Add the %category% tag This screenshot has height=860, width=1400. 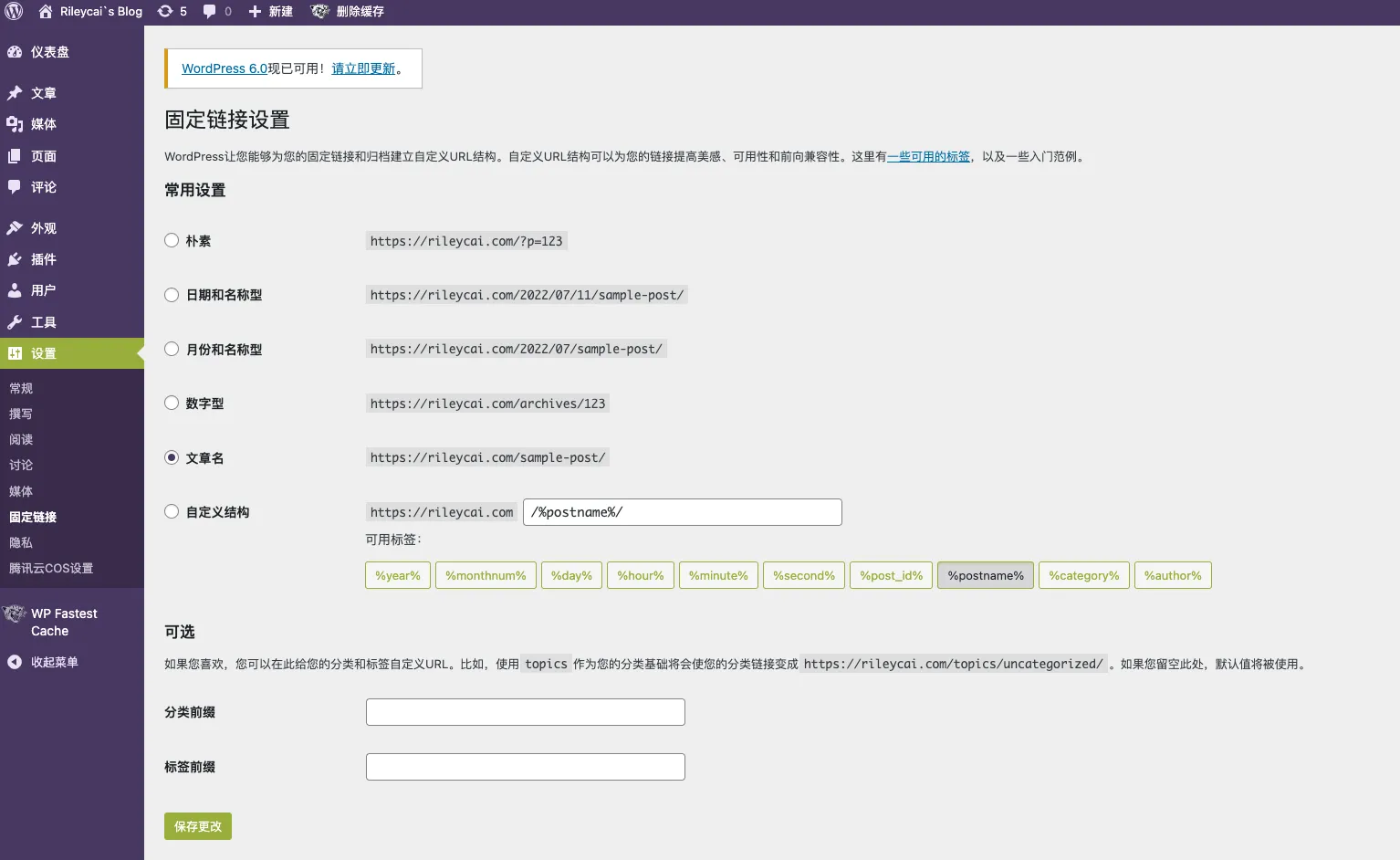tap(1084, 575)
